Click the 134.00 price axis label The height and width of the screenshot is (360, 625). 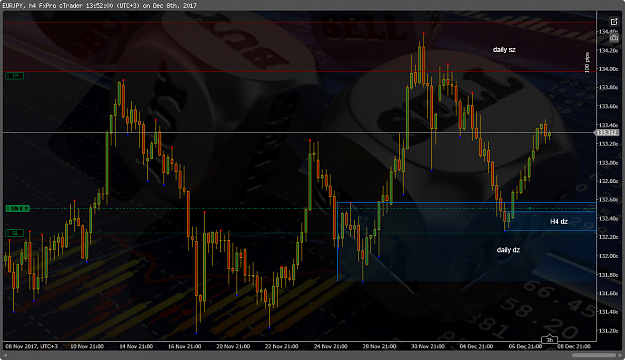tap(608, 69)
